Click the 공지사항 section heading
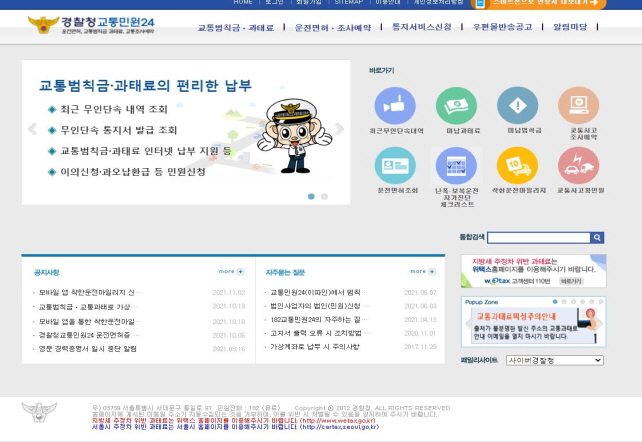Viewport: 642px width, 442px height. (46, 273)
